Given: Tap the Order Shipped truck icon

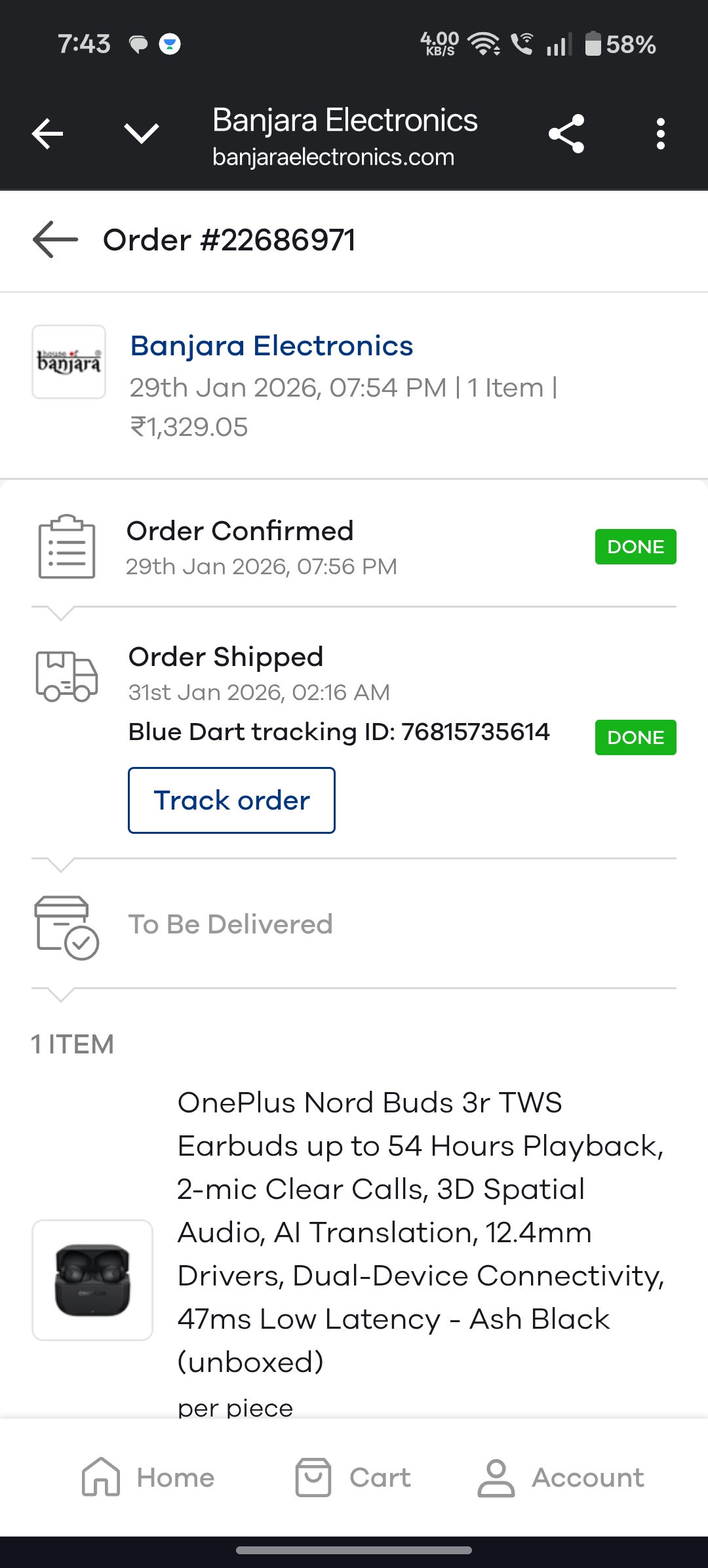Looking at the screenshot, I should [x=66, y=676].
